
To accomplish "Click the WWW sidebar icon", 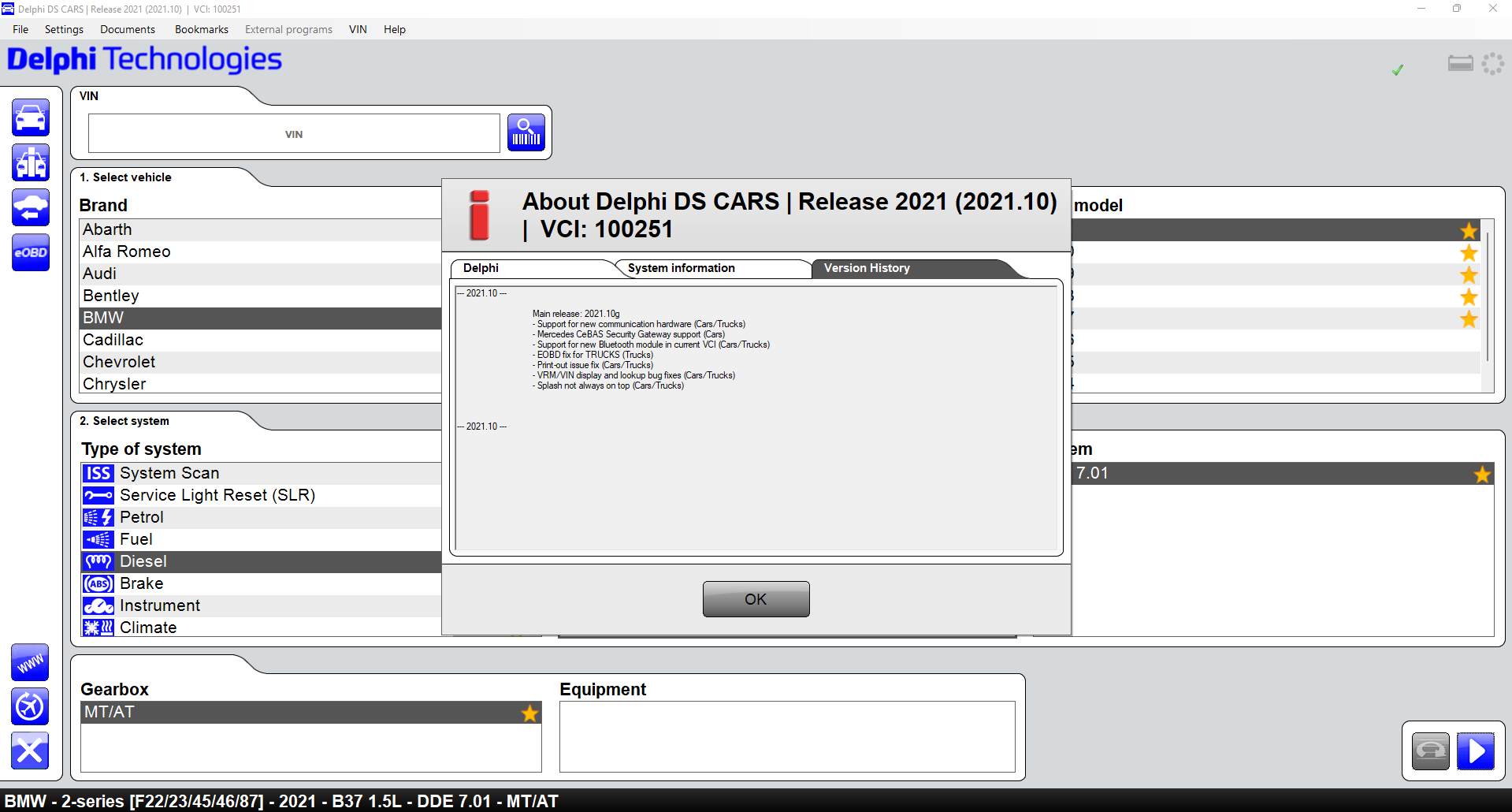I will click(30, 662).
